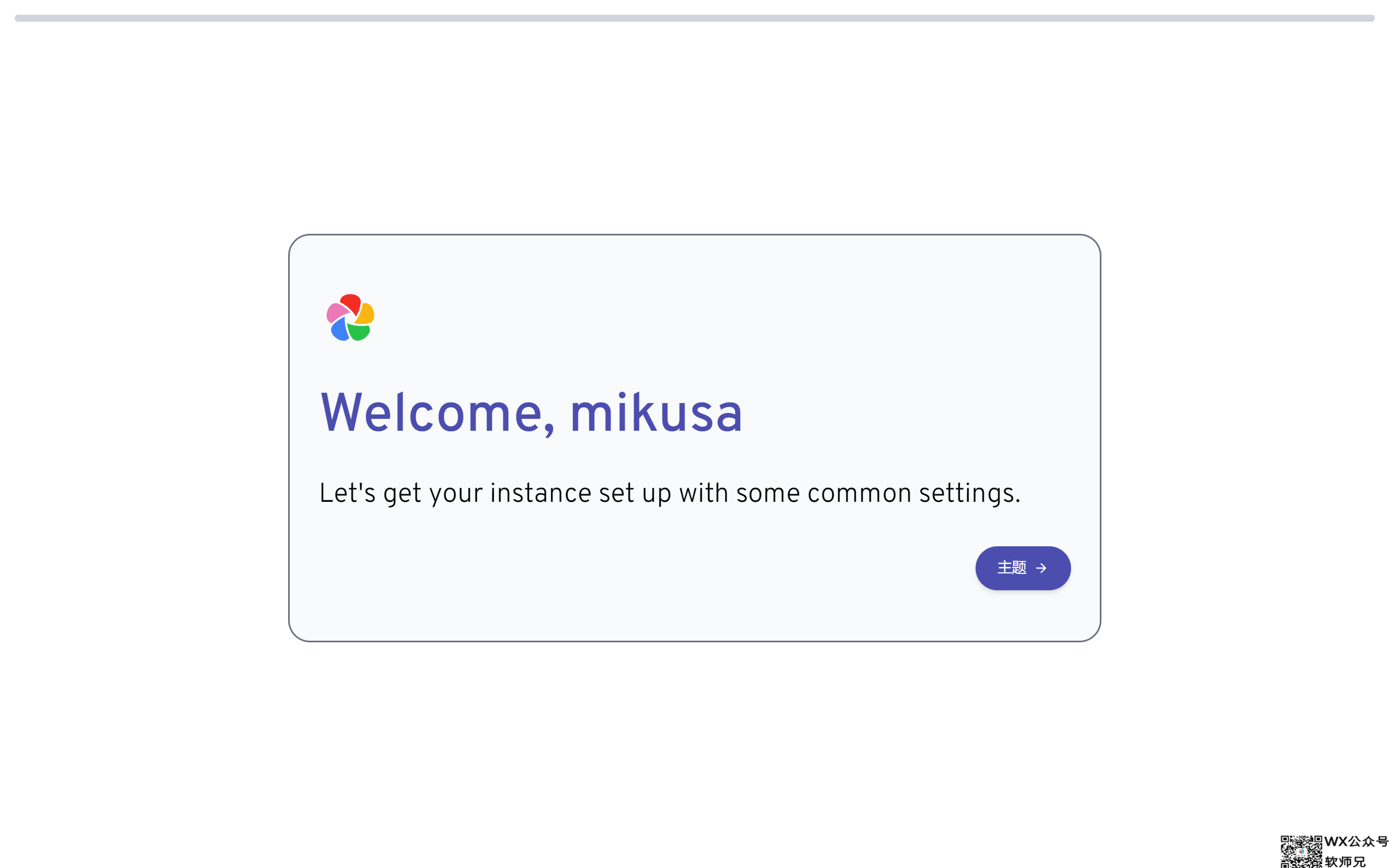The width and height of the screenshot is (1389, 868).
Task: Click the red petal of the logo
Action: coord(351,304)
